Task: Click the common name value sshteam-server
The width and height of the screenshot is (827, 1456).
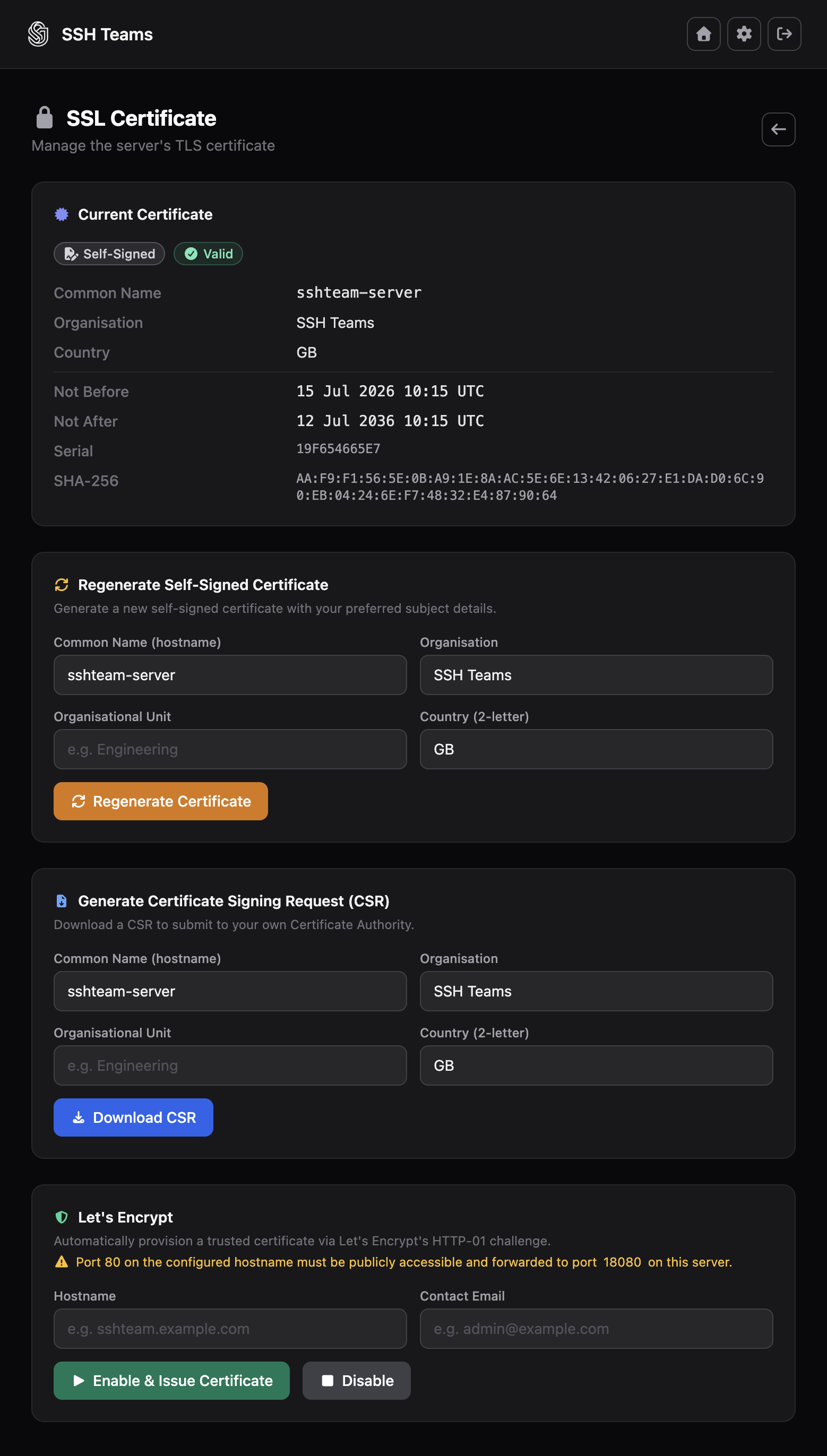Action: (359, 293)
